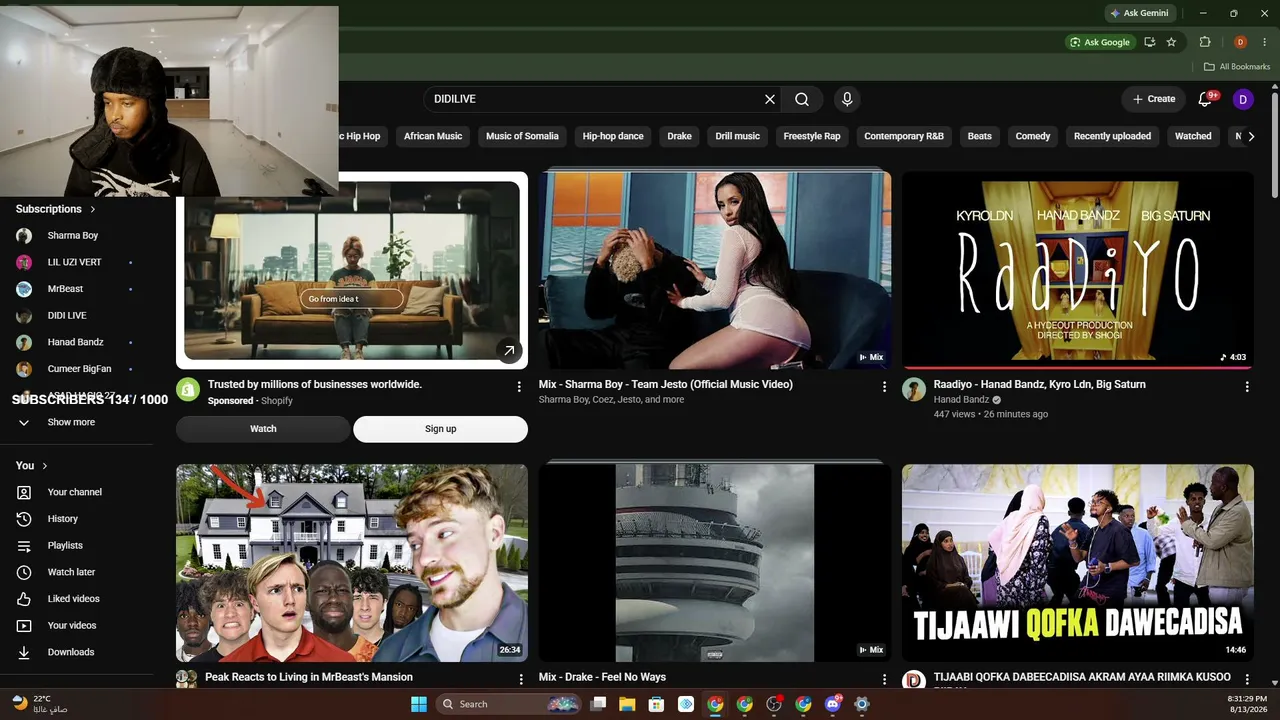The height and width of the screenshot is (720, 1280).
Task: Open options menu for Raadiyo video
Action: click(x=1247, y=386)
